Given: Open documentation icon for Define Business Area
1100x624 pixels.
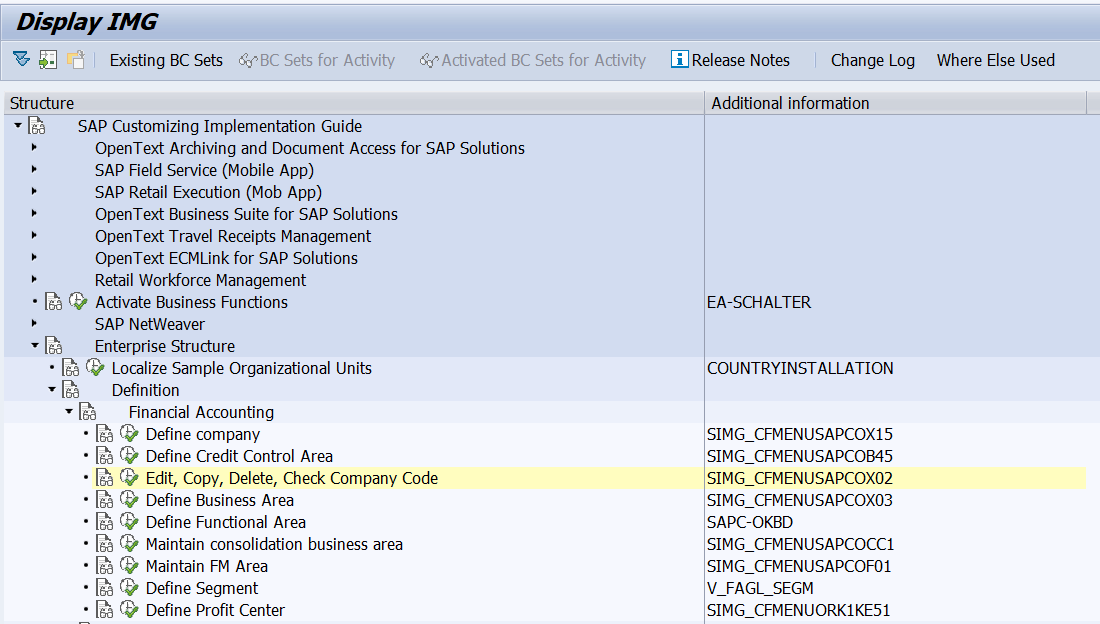Looking at the screenshot, I should click(105, 500).
